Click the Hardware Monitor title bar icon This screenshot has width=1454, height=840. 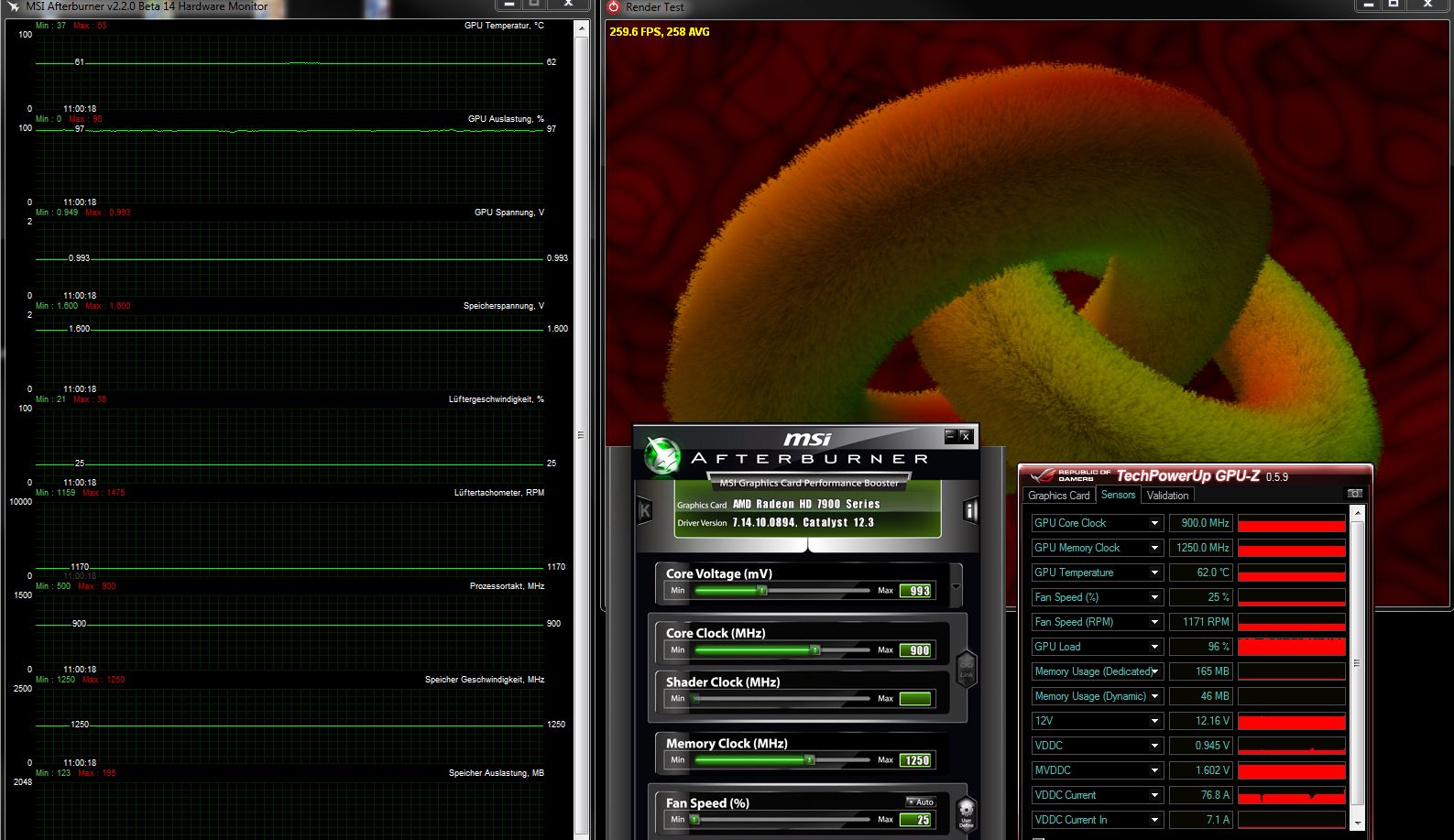(14, 6)
